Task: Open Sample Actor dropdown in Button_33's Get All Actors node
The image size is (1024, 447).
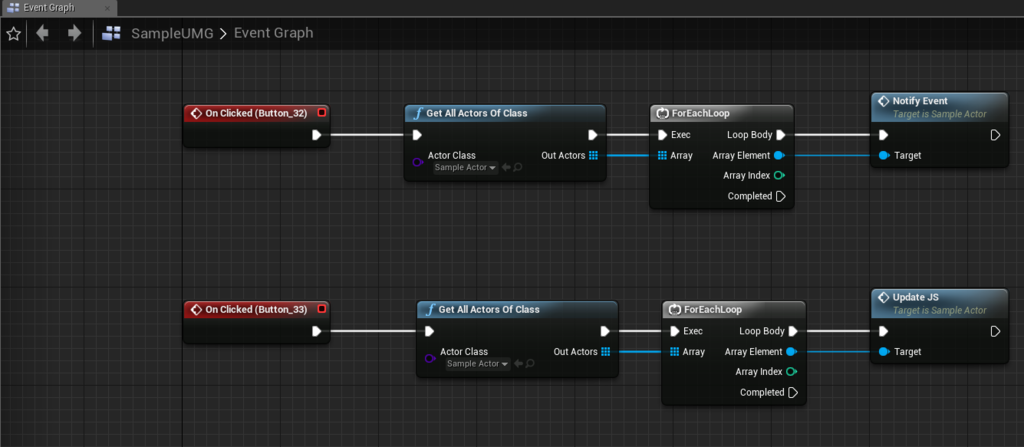Action: pos(477,363)
